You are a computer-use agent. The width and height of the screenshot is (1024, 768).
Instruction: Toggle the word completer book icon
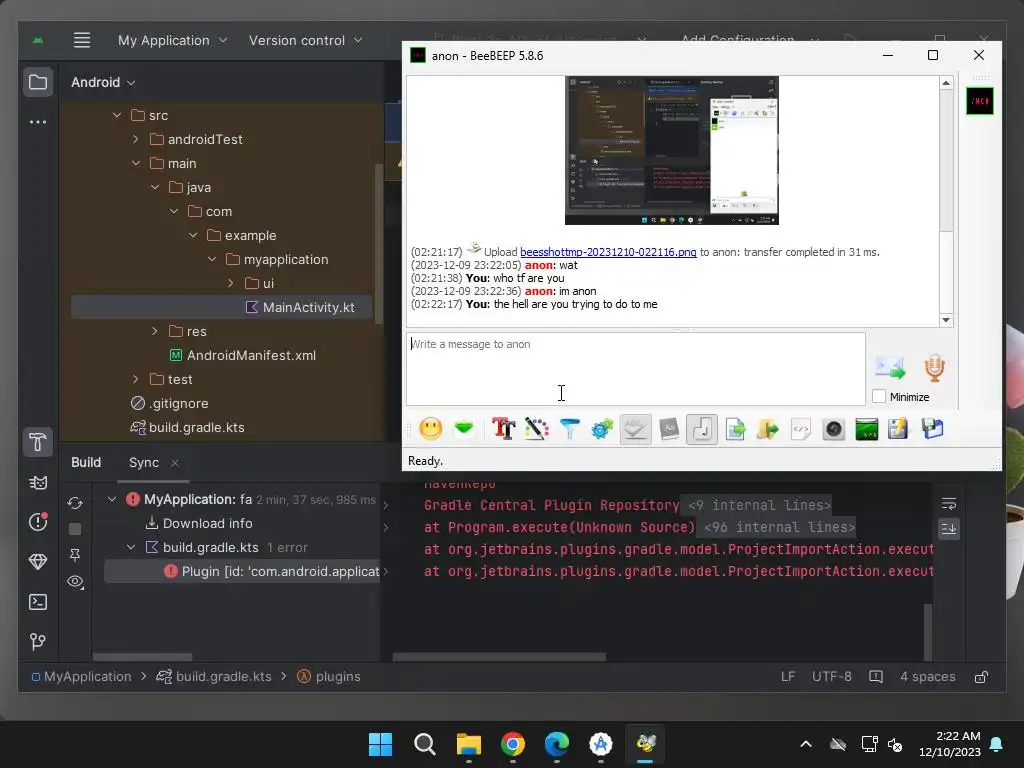(x=669, y=429)
